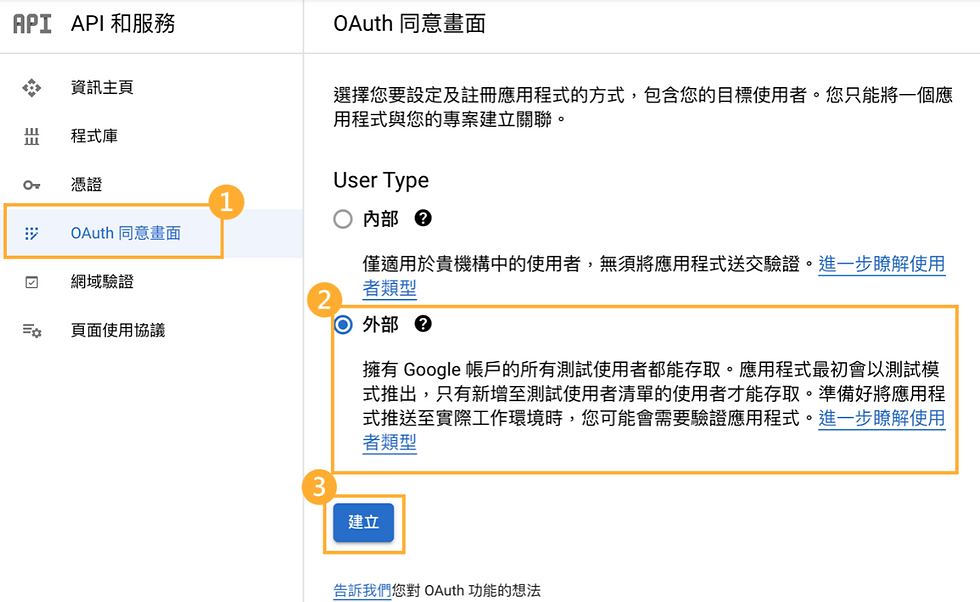980x602 pixels.
Task: Click the 頁面使用協議 settings icon
Action: [32, 331]
